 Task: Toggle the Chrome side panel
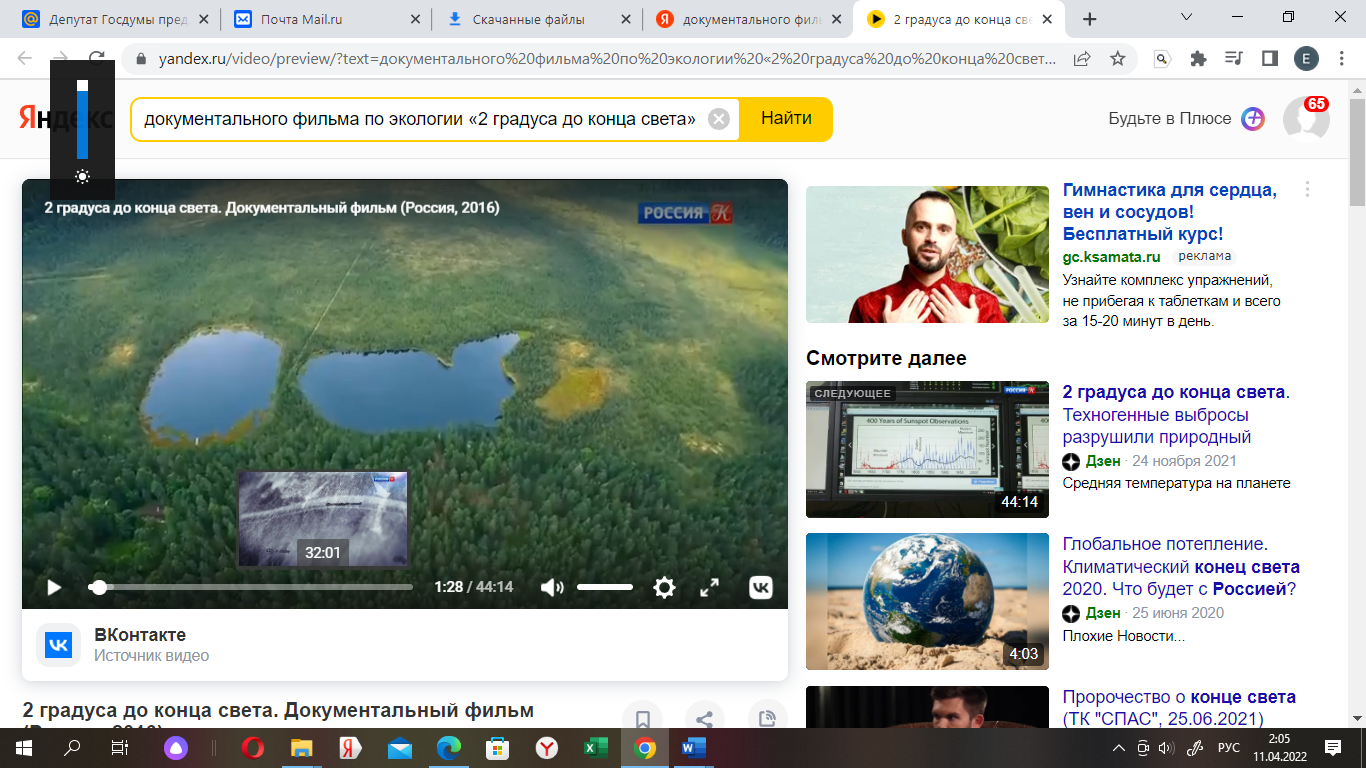(1270, 59)
